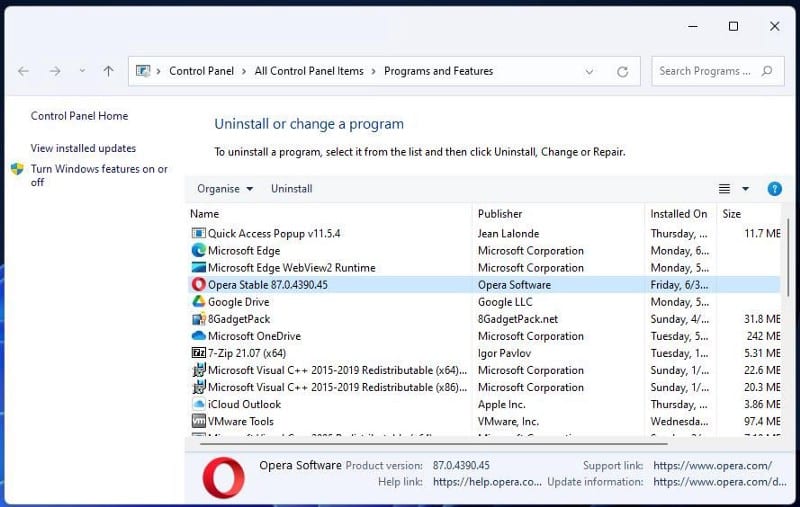Open View installed updates link

click(83, 148)
